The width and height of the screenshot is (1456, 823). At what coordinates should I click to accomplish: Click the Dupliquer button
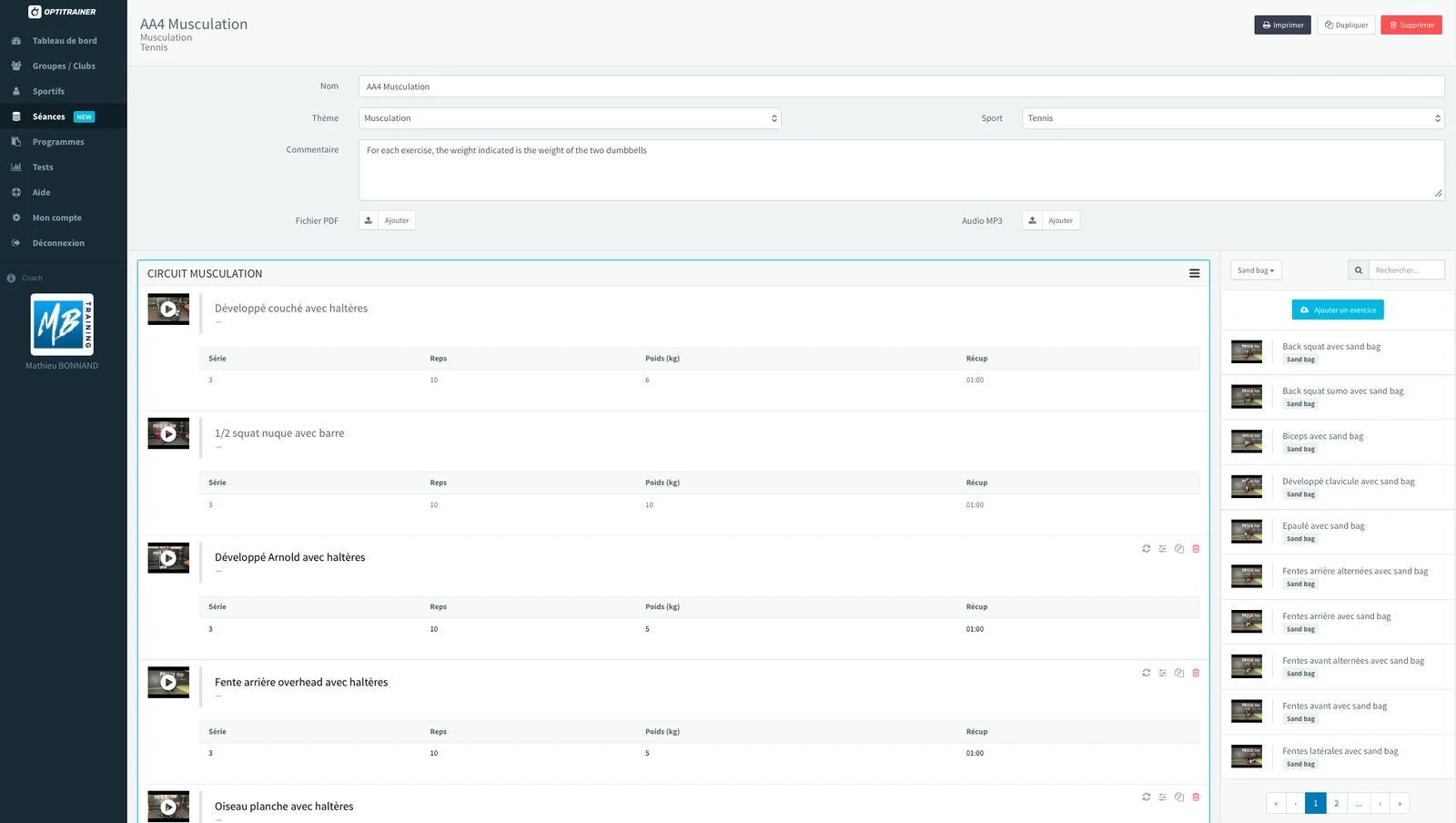point(1346,25)
